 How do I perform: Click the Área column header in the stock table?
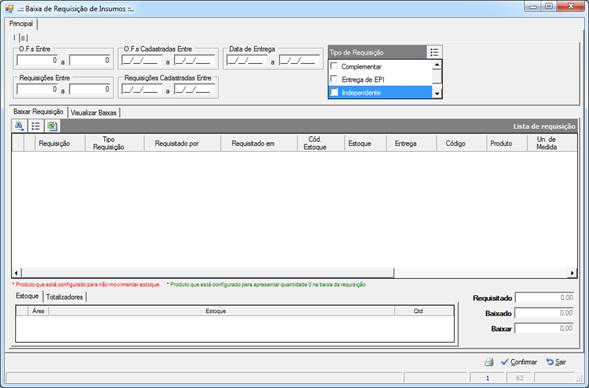pyautogui.click(x=38, y=311)
